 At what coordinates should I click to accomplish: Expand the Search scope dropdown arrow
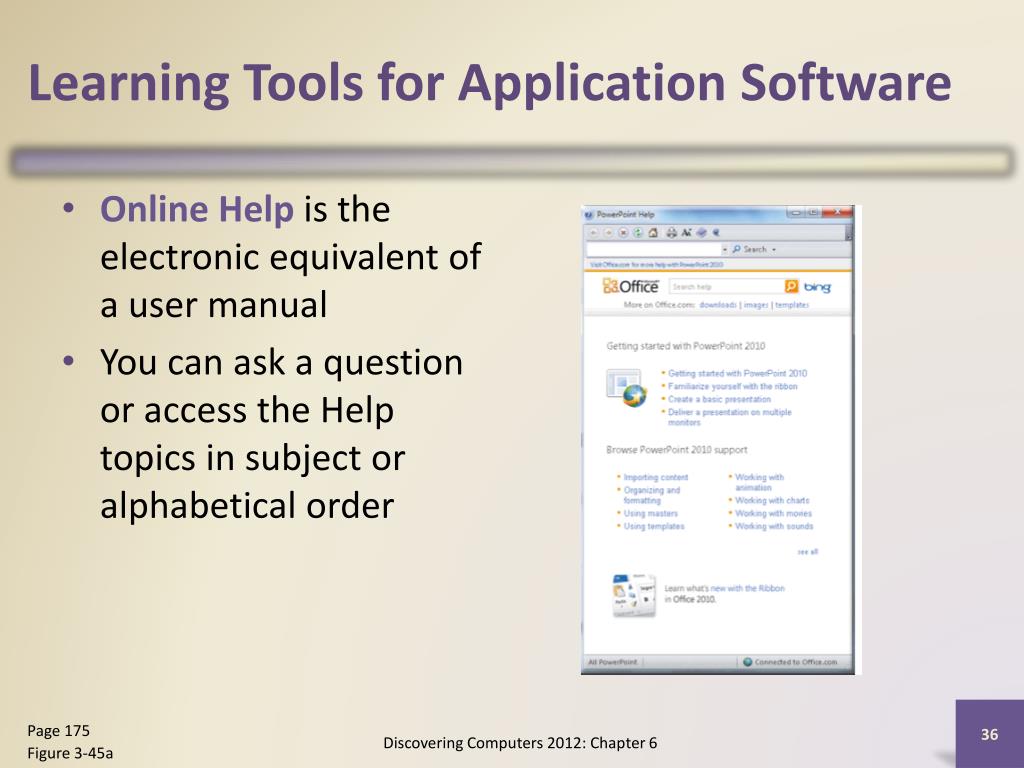point(775,249)
